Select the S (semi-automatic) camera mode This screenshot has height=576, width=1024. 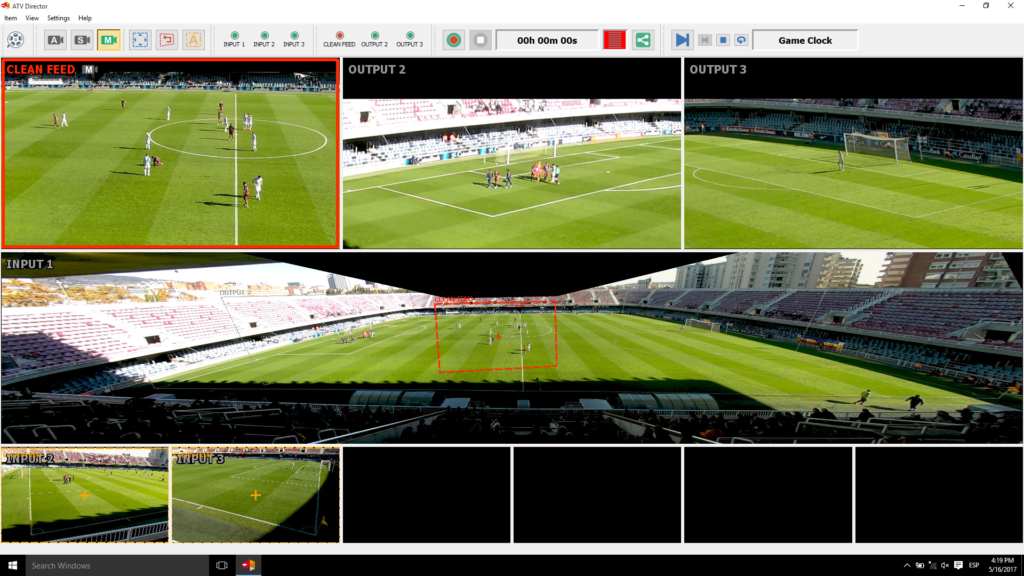pos(82,40)
